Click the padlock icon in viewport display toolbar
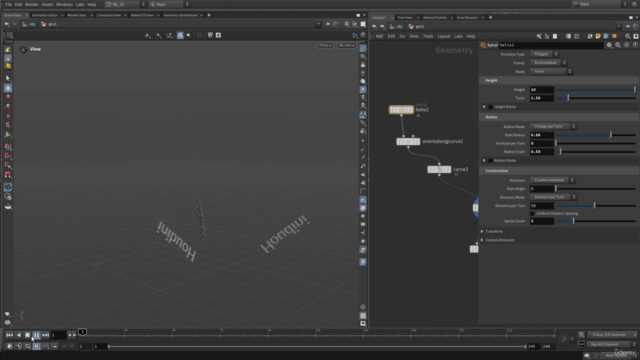 tap(363, 64)
